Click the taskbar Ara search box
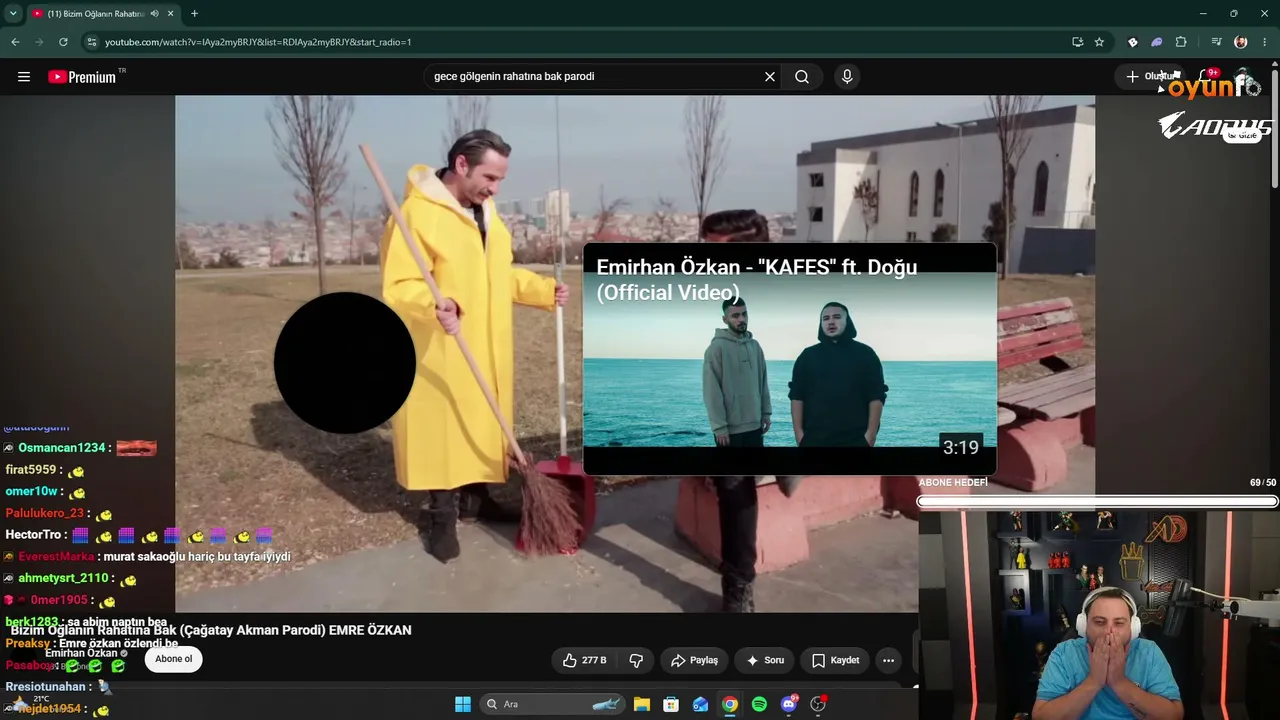 (x=552, y=704)
